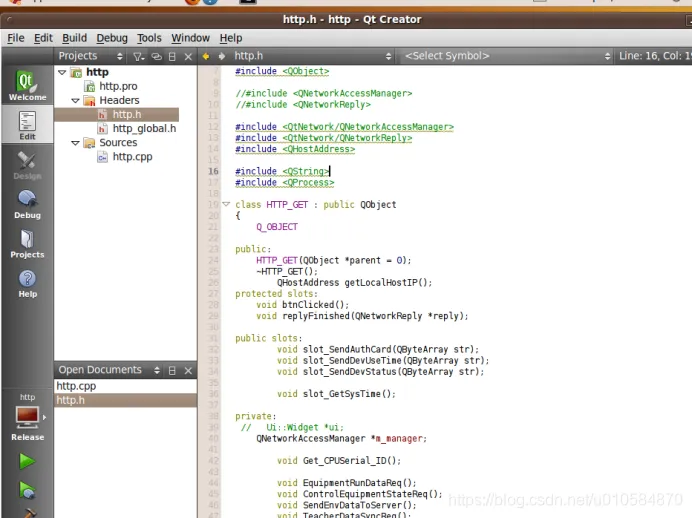This screenshot has height=518, width=692.
Task: Split the Projects side panel
Action: (172, 56)
